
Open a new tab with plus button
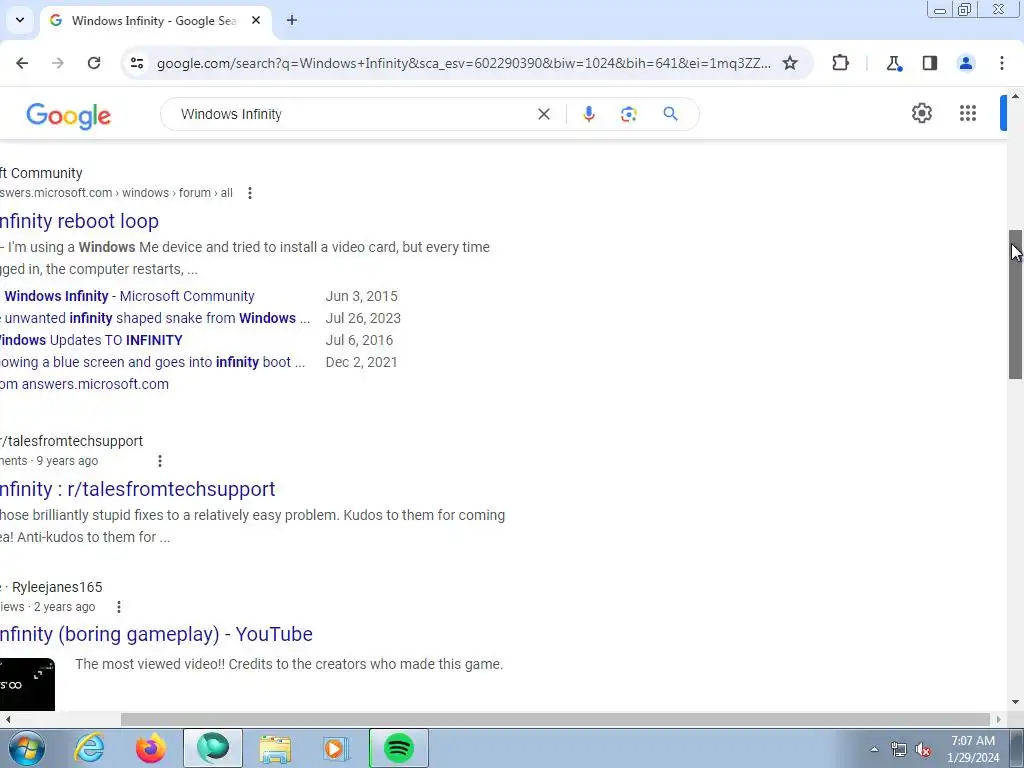click(292, 21)
